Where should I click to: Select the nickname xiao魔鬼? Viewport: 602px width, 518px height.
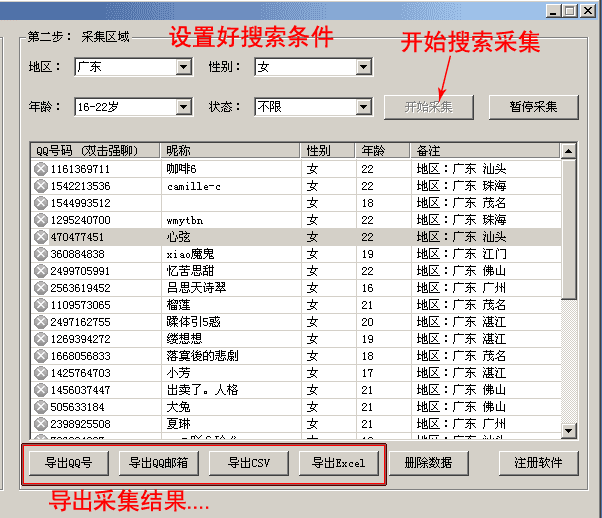pos(190,254)
